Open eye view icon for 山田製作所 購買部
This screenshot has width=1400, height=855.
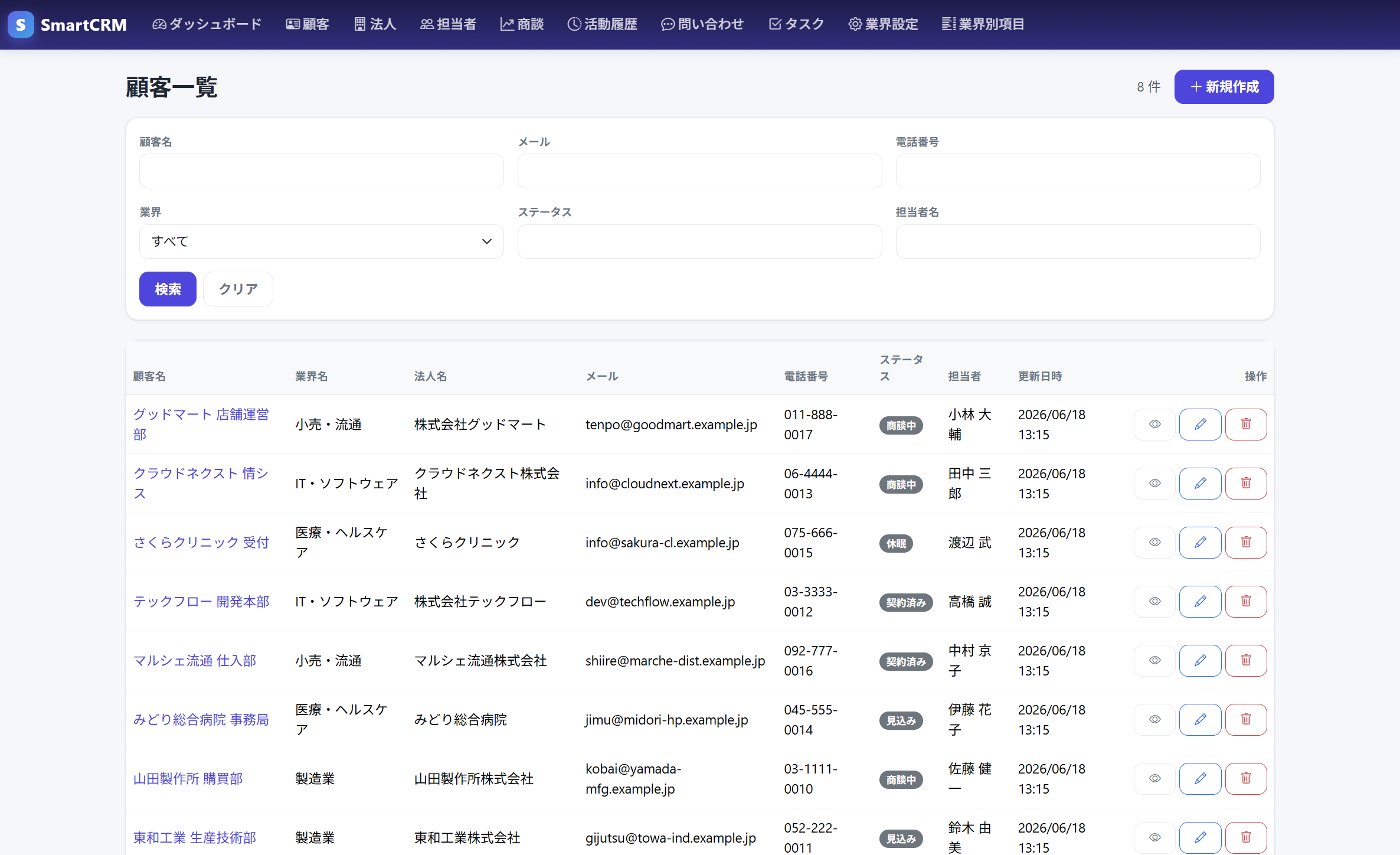(x=1154, y=779)
